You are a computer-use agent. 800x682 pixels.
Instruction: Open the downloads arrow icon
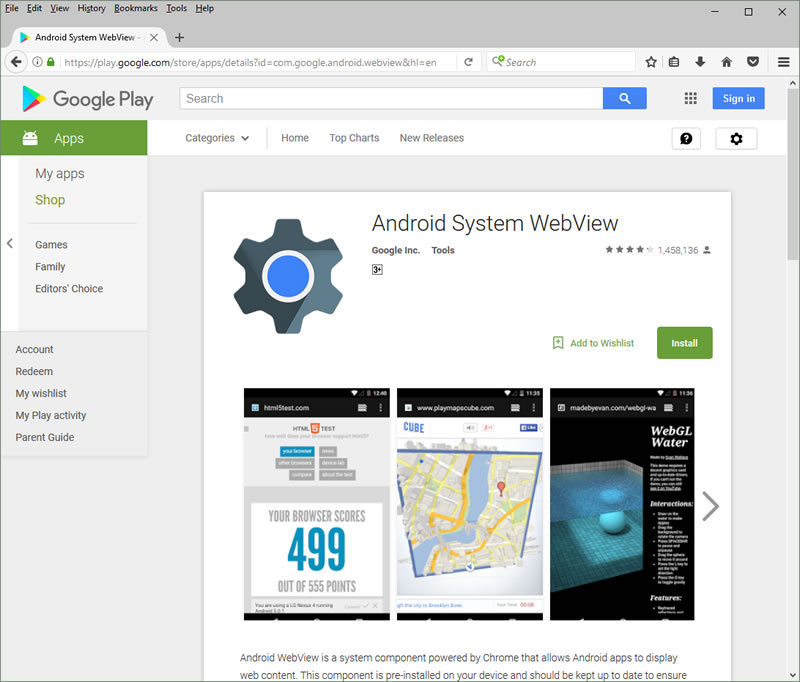tap(700, 62)
